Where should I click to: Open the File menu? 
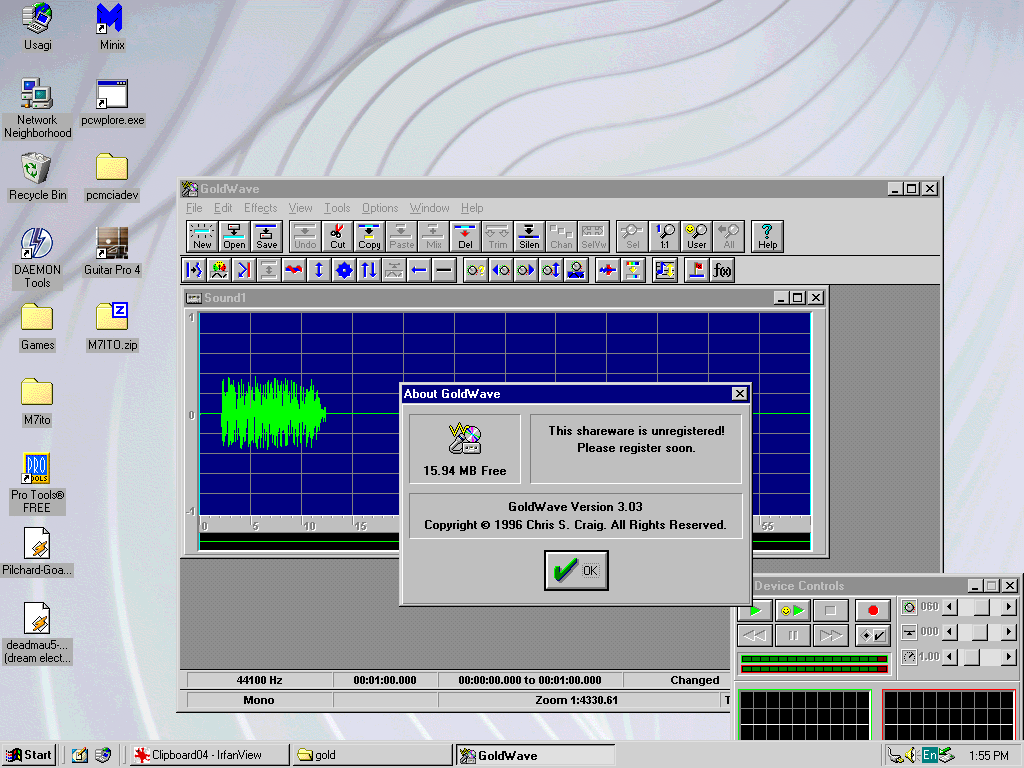[194, 208]
